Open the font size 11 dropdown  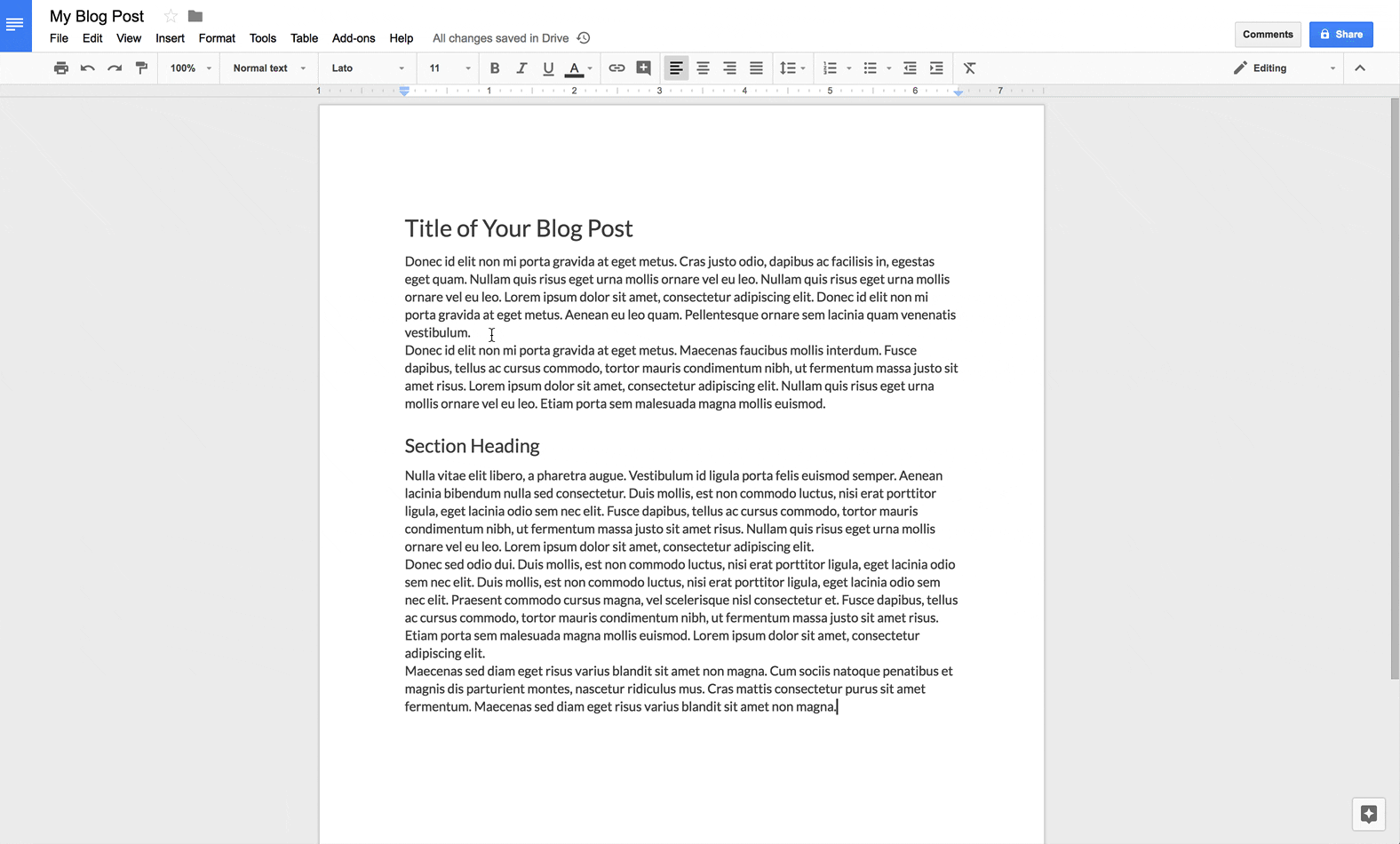pos(449,68)
